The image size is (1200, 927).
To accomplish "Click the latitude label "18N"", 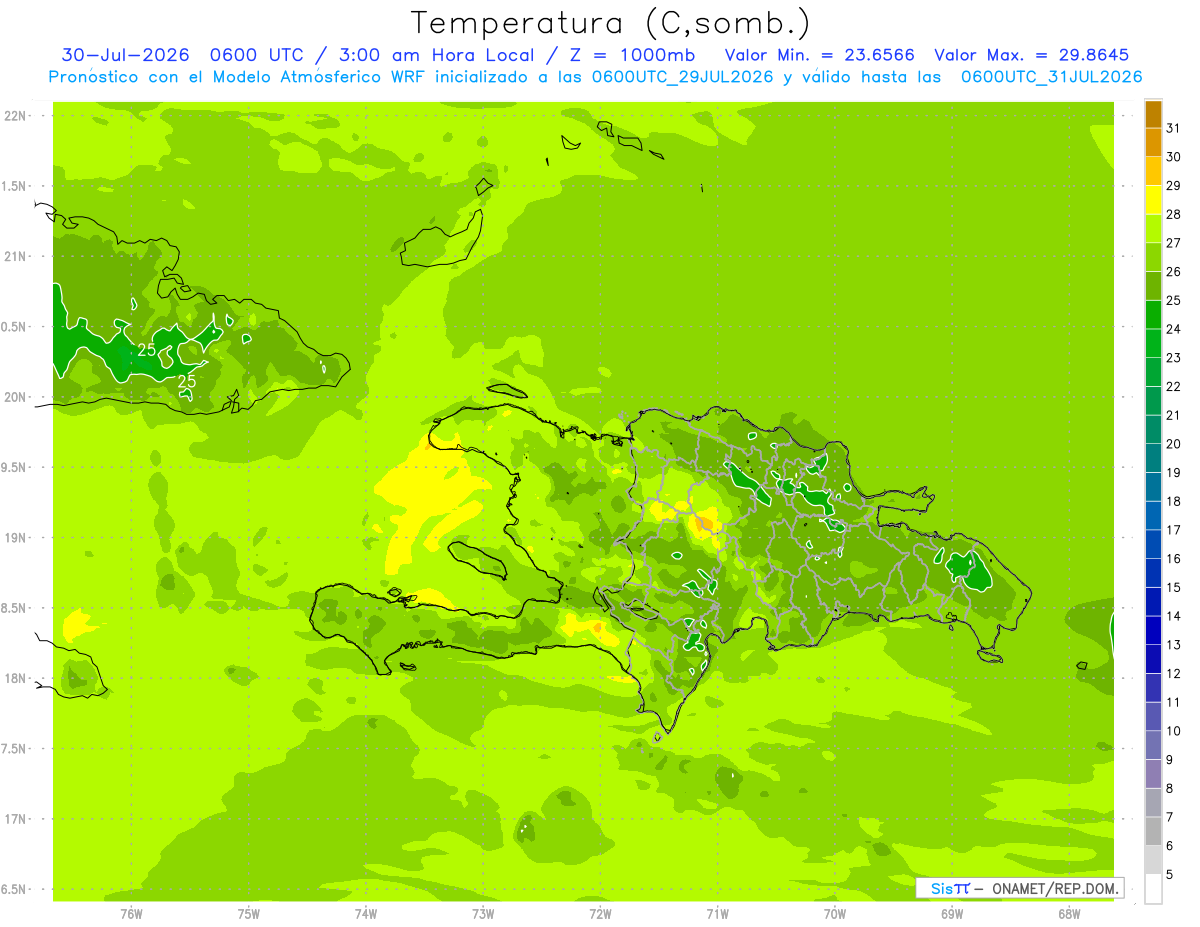I will [x=15, y=679].
